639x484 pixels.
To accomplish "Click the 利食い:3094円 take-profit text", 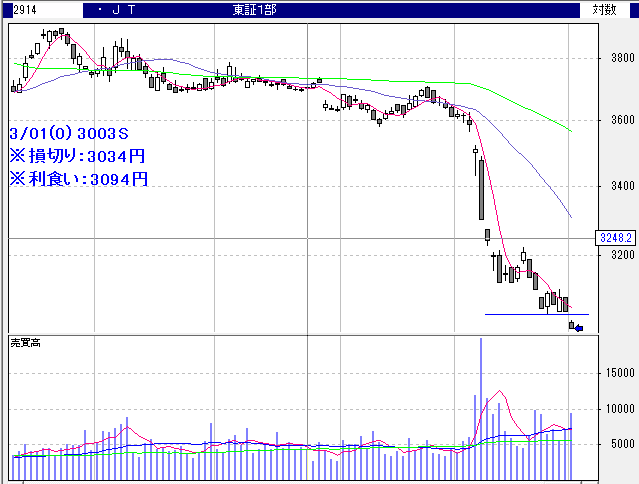I will click(78, 179).
